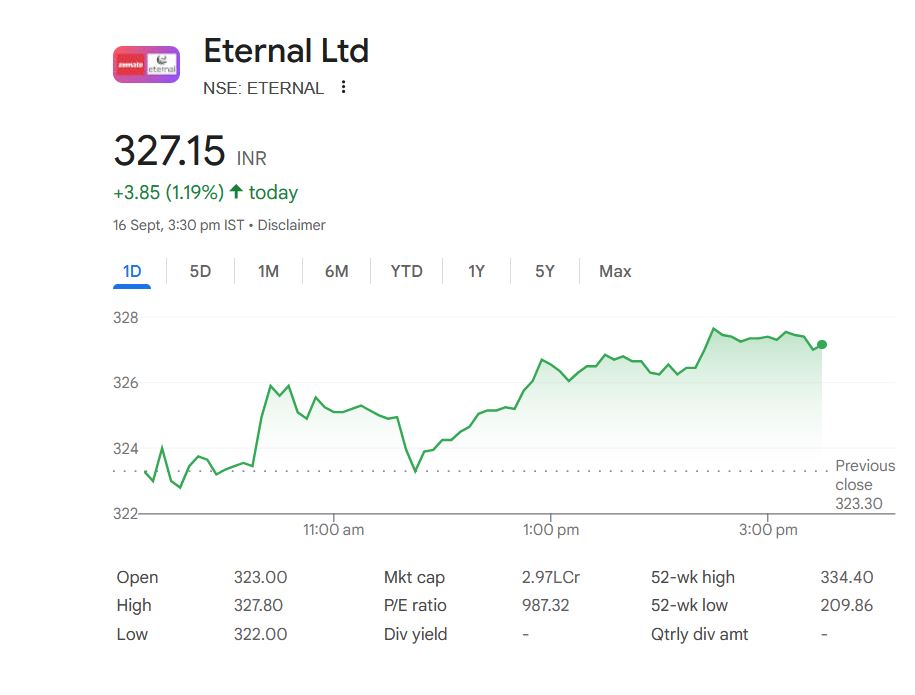This screenshot has width=915, height=695.
Task: View the 1Y price chart
Action: 476,271
